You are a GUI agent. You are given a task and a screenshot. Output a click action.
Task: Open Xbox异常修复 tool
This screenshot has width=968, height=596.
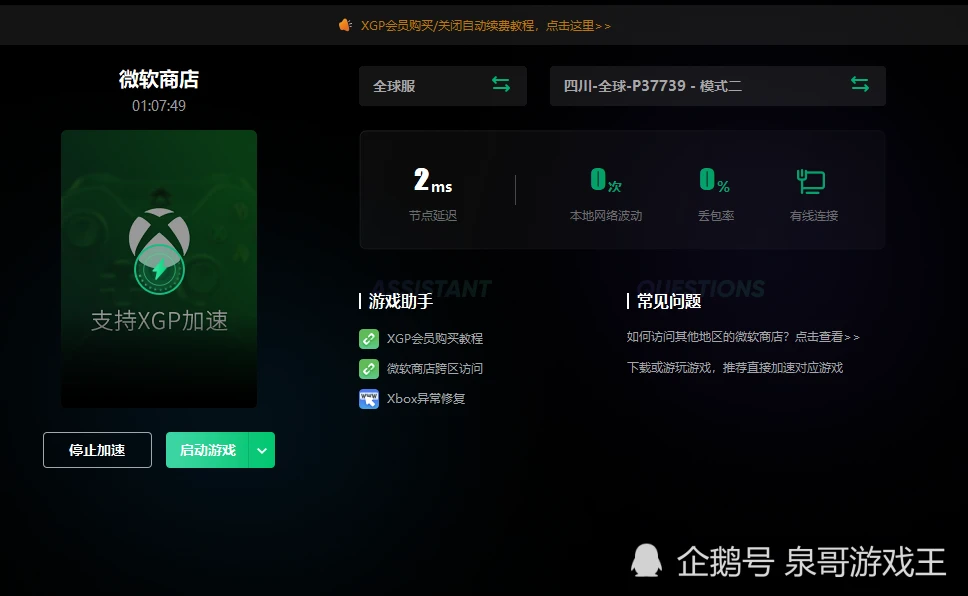pos(426,399)
